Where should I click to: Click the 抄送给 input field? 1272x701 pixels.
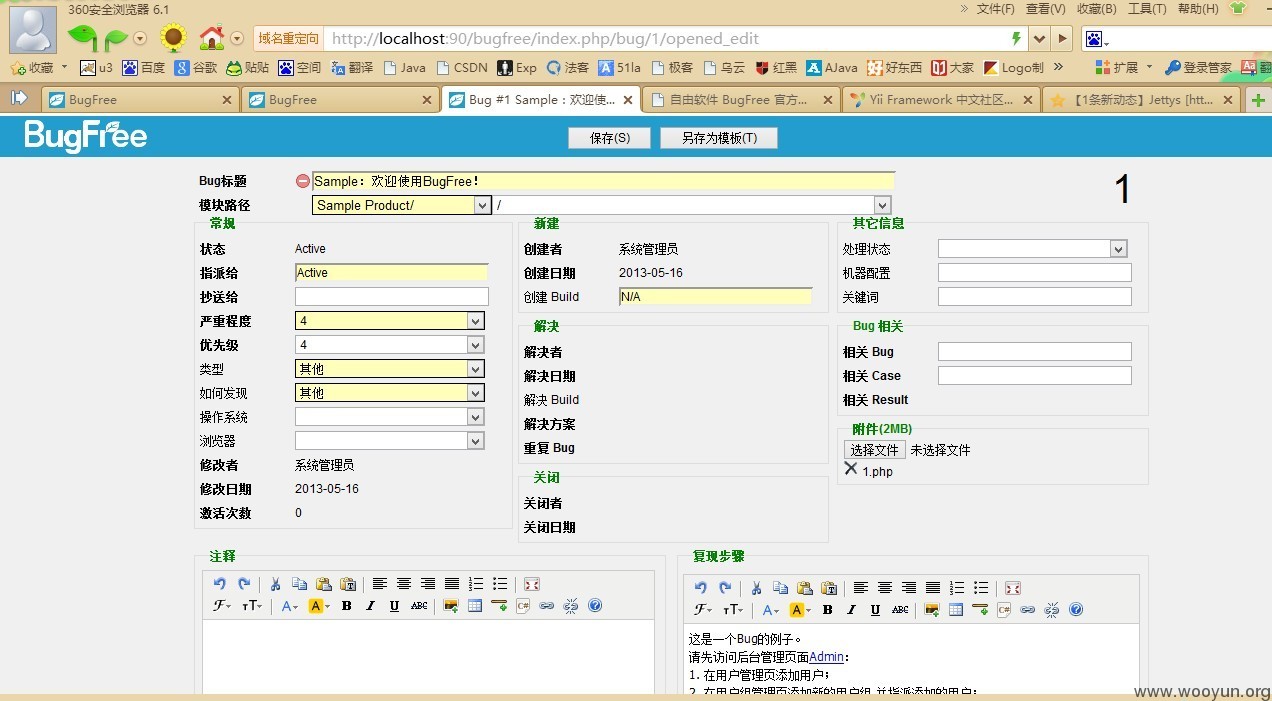[392, 297]
